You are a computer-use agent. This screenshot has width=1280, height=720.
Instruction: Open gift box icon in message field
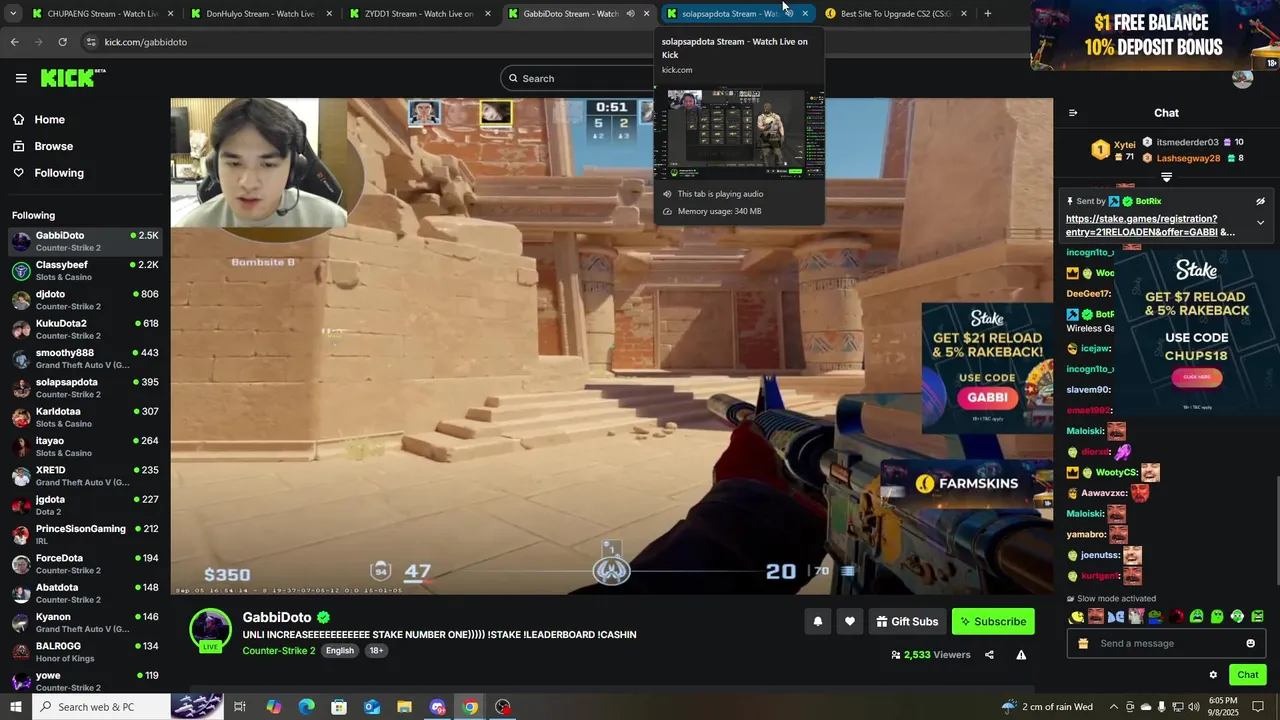pos(1083,643)
